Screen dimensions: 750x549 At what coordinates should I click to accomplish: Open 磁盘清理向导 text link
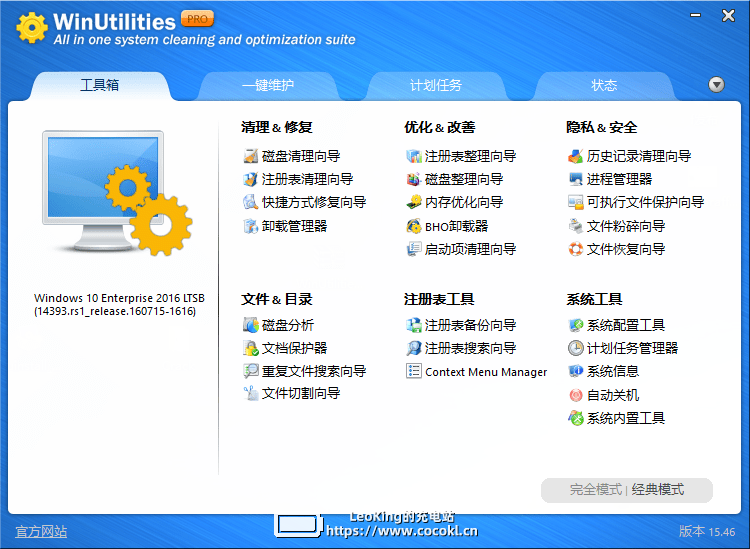coord(301,156)
